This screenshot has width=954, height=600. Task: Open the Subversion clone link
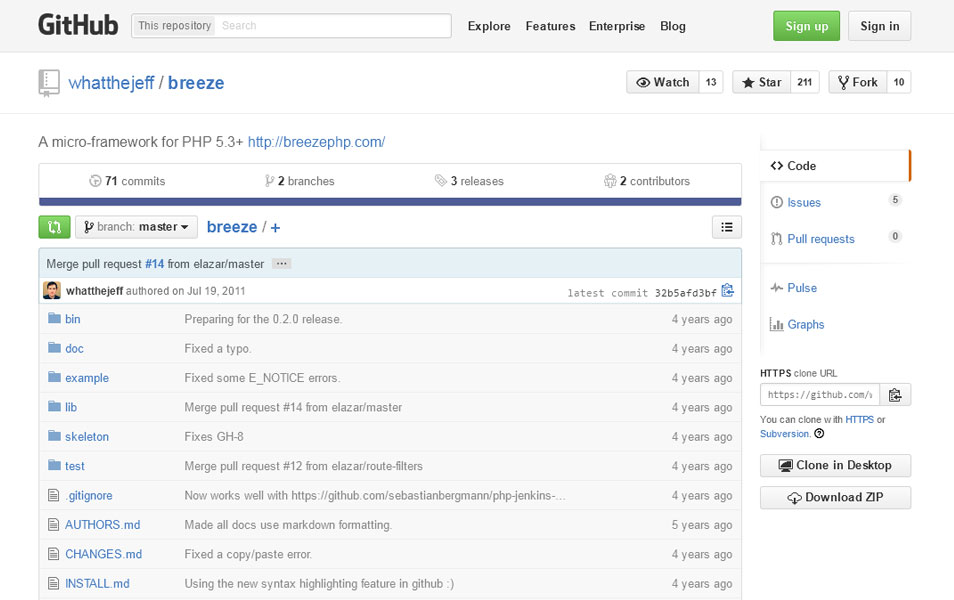click(784, 433)
